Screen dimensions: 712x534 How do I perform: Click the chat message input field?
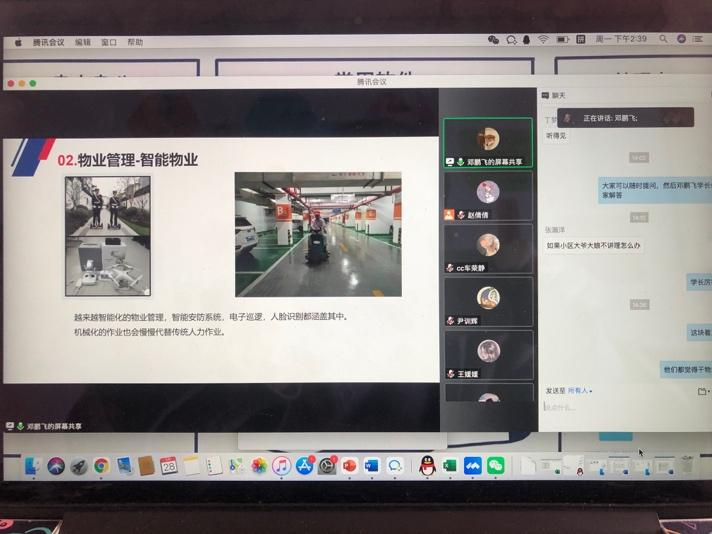point(620,407)
